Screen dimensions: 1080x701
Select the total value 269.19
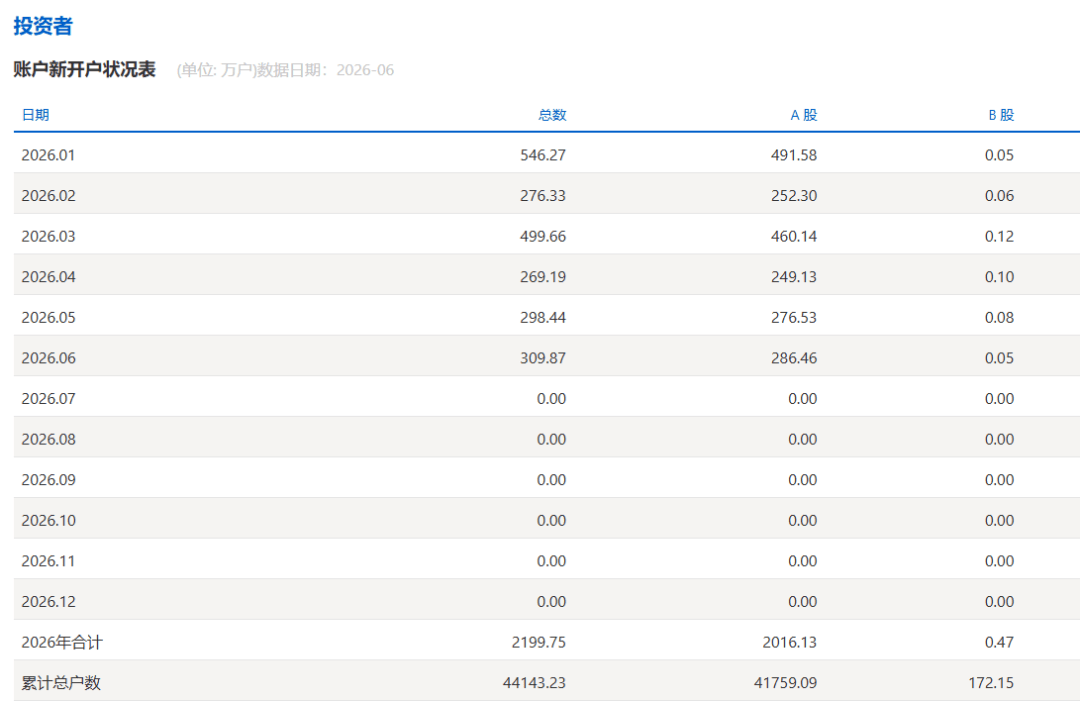tap(543, 277)
